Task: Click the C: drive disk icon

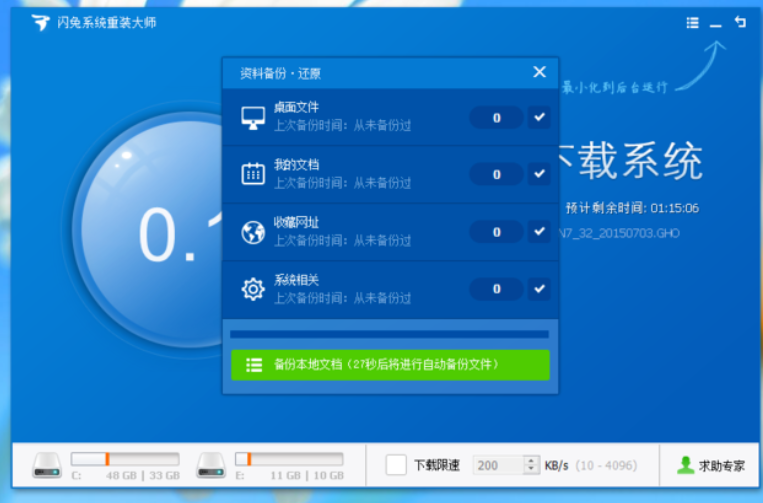Action: coord(47,464)
